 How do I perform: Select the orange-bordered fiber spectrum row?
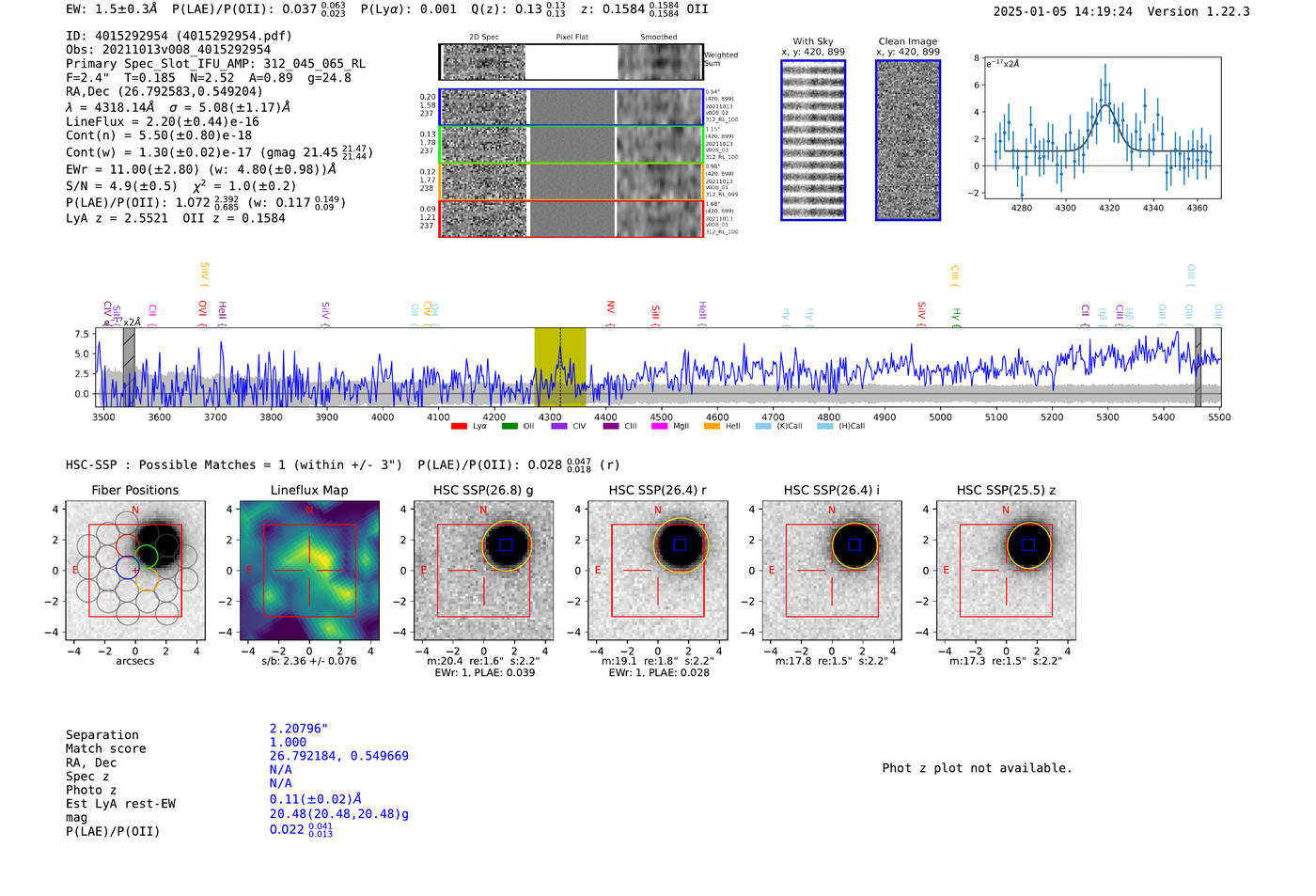coord(572,181)
